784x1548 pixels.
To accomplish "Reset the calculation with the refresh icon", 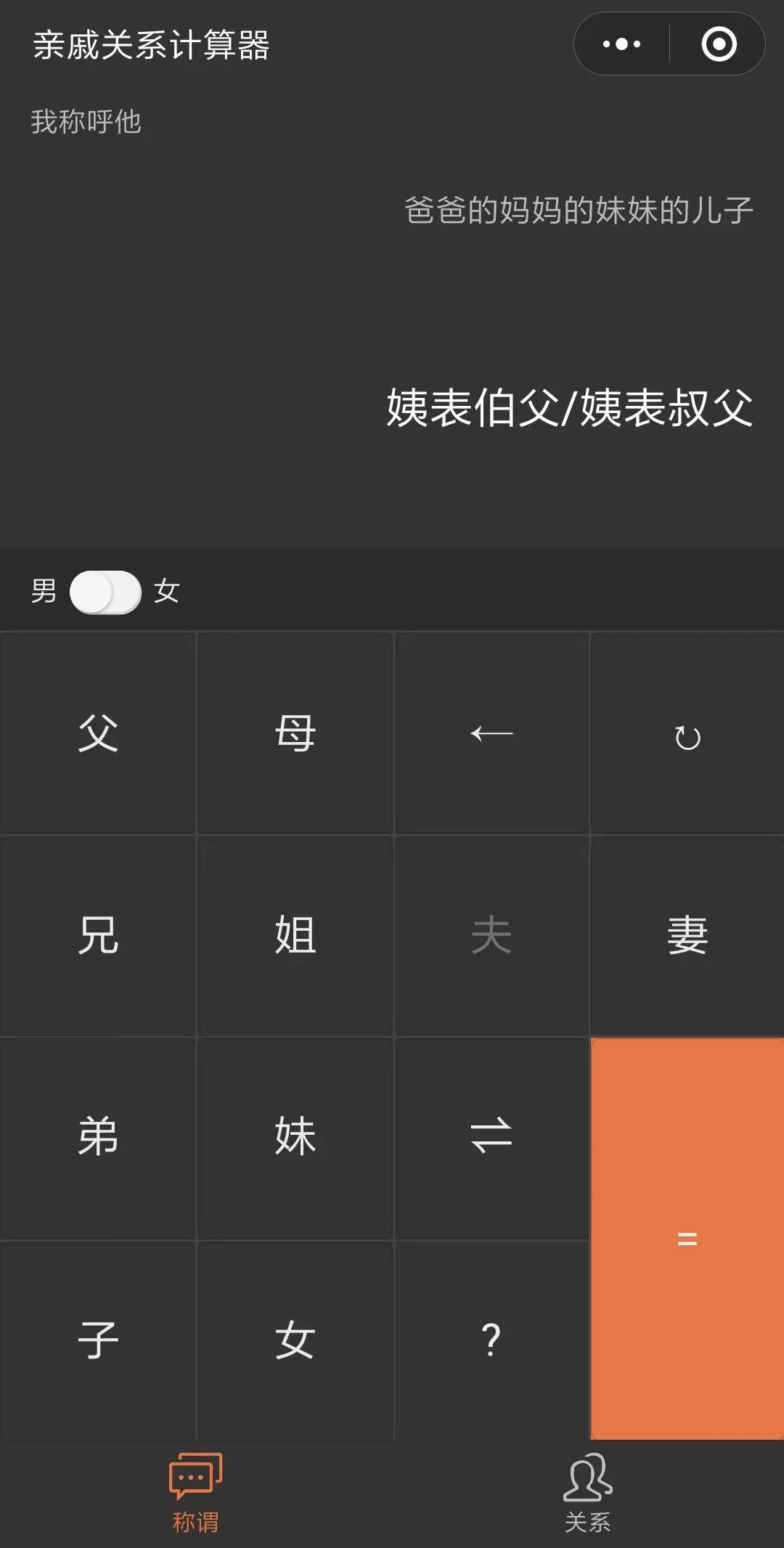I will [x=687, y=733].
